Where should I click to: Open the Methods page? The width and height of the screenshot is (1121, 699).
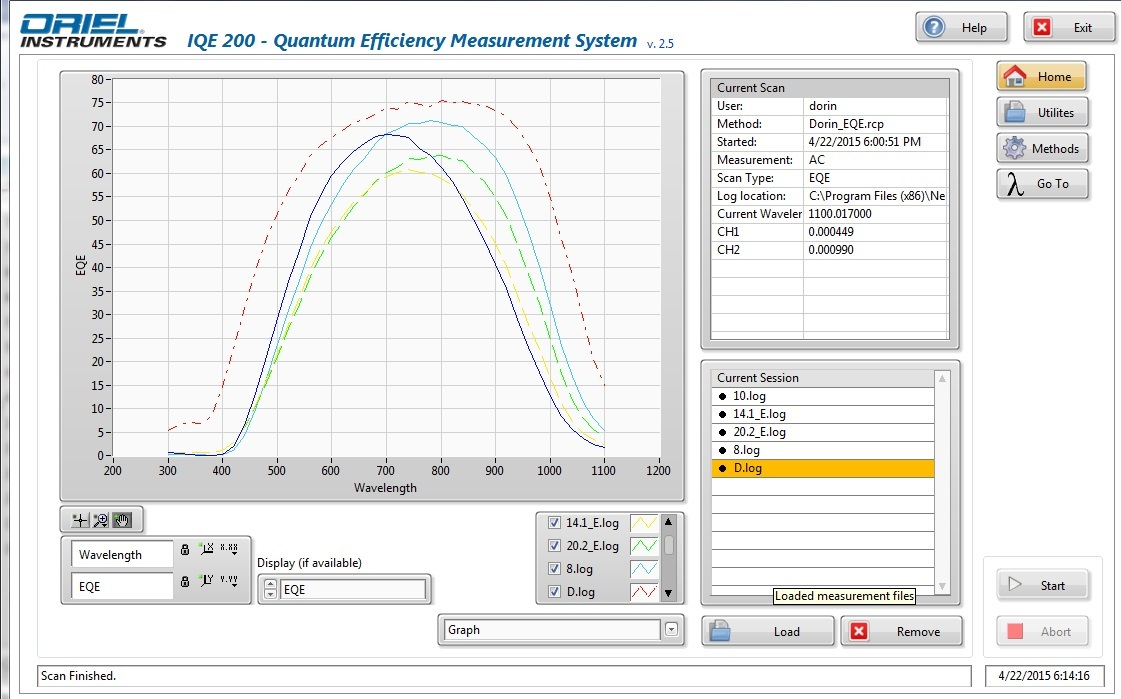click(1042, 148)
